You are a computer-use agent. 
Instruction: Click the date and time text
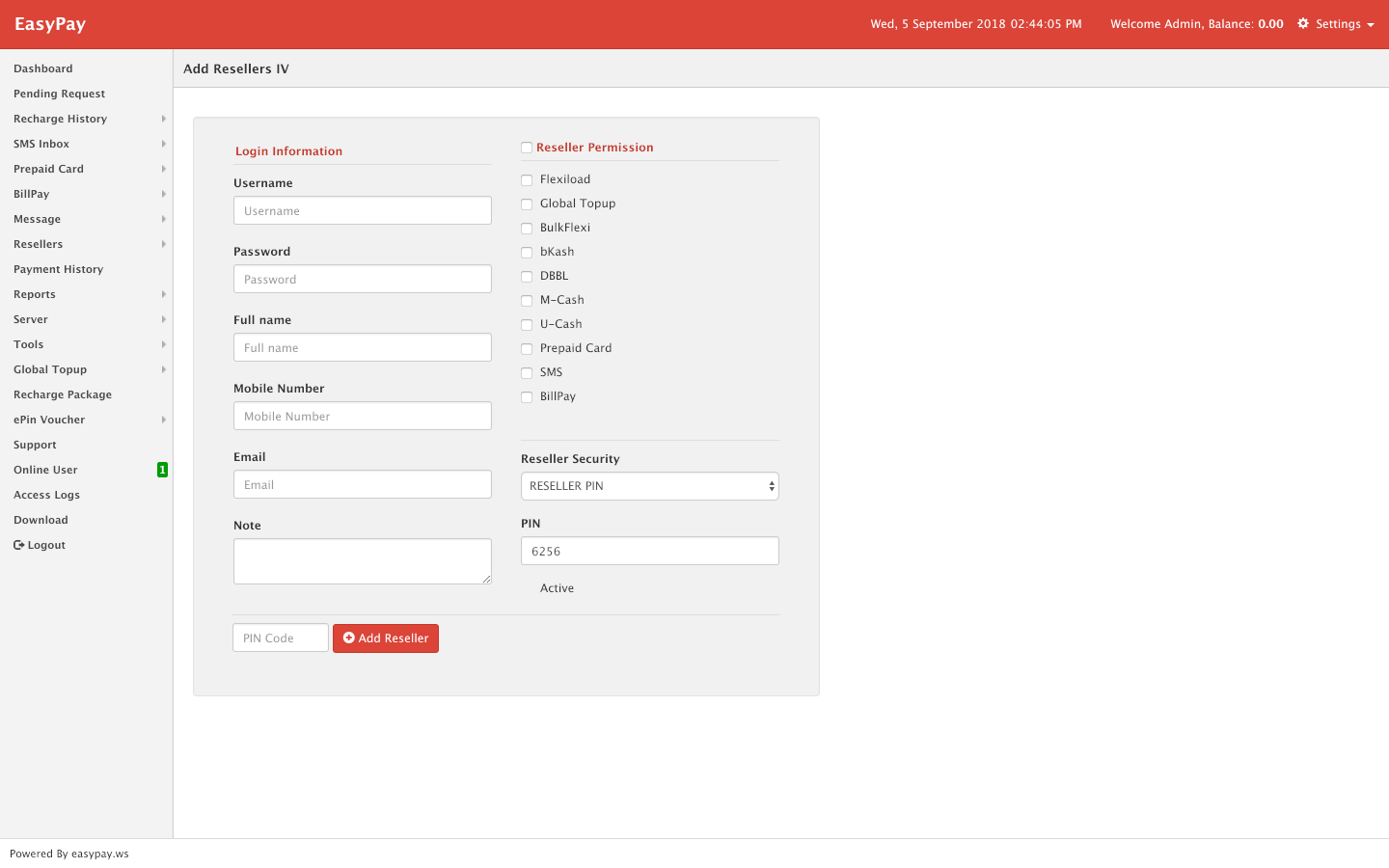click(x=976, y=24)
